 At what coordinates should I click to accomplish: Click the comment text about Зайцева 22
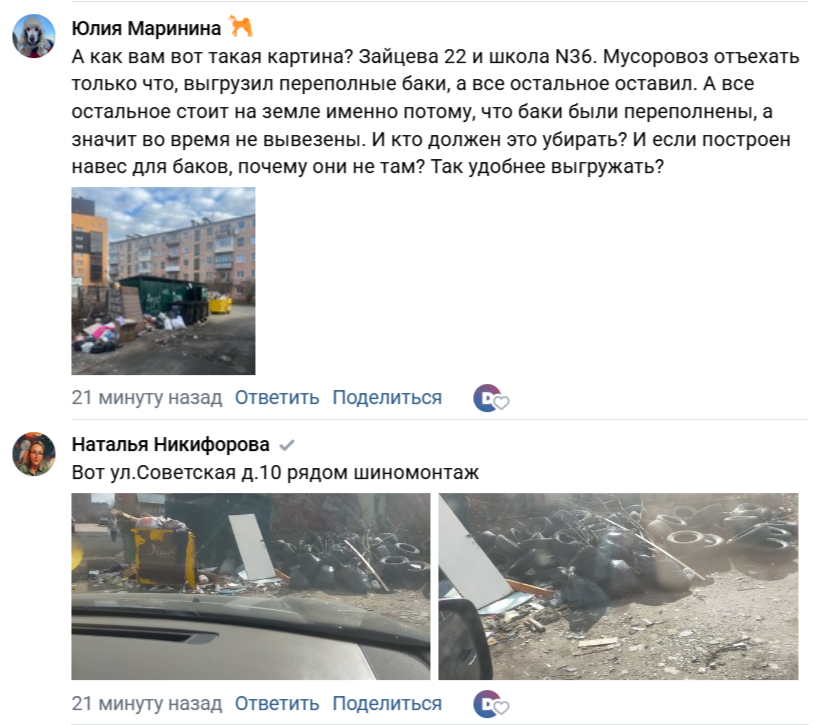pyautogui.click(x=436, y=111)
